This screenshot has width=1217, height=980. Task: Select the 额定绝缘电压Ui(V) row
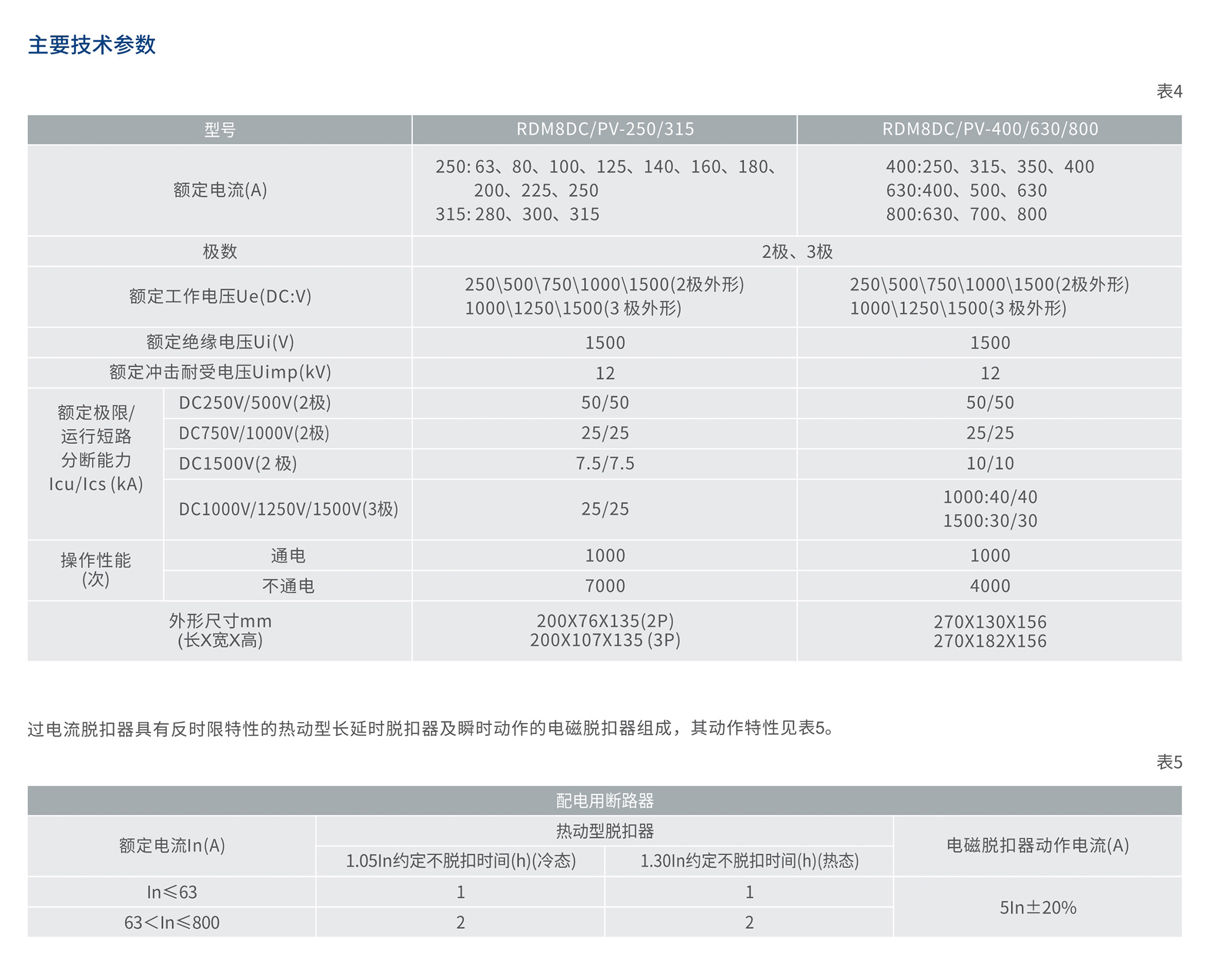point(219,342)
